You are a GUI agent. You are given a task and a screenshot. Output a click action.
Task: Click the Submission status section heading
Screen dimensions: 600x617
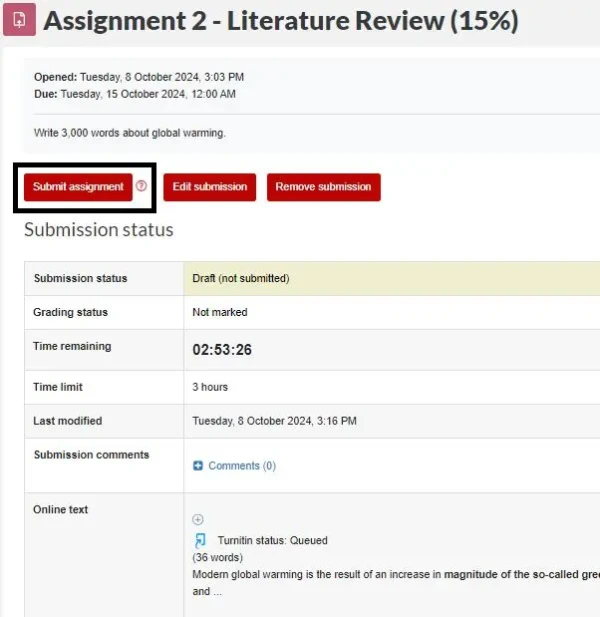click(x=99, y=230)
